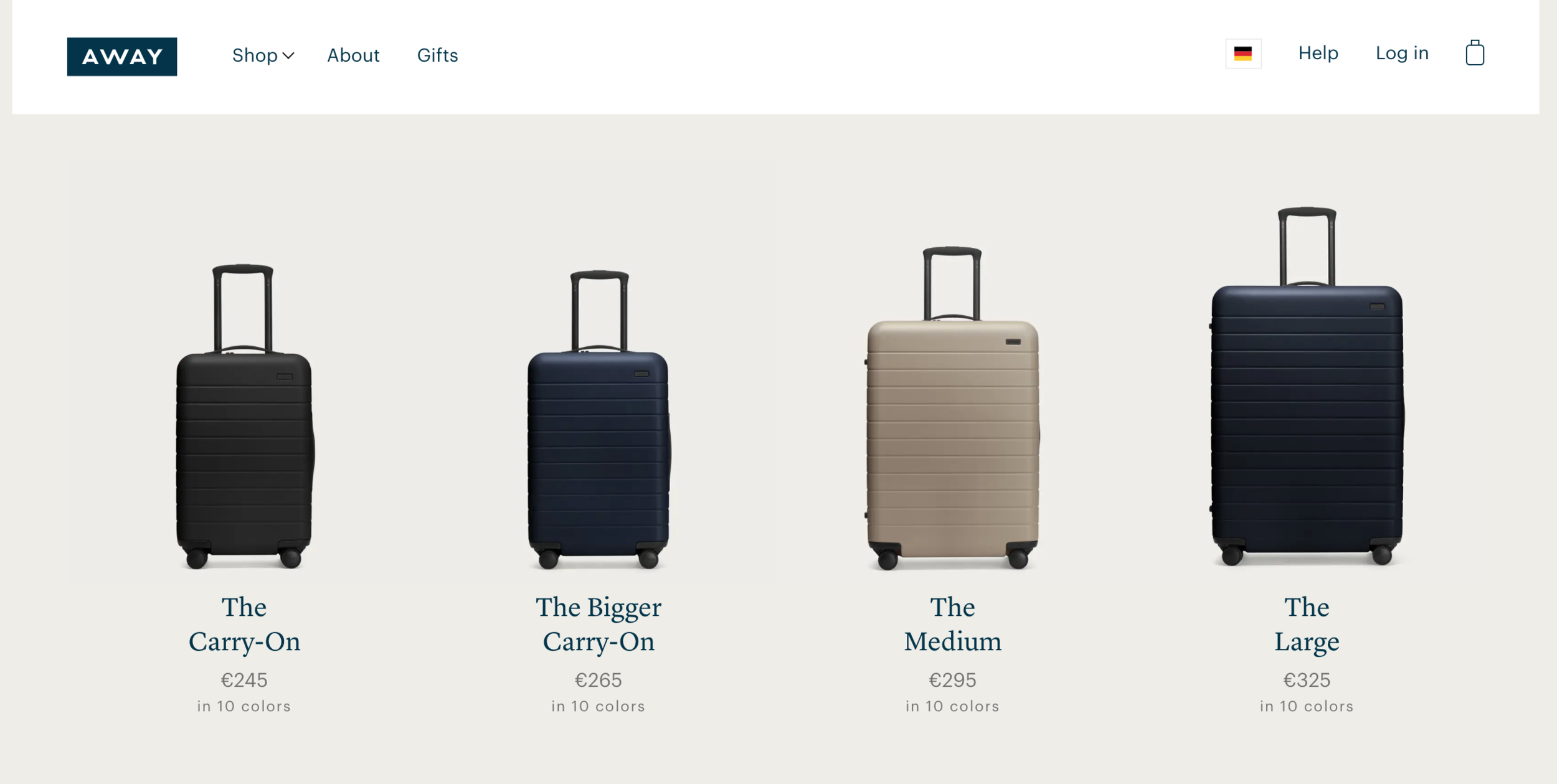This screenshot has height=784, width=1557.
Task: Open the Shop menu
Action: 263,55
